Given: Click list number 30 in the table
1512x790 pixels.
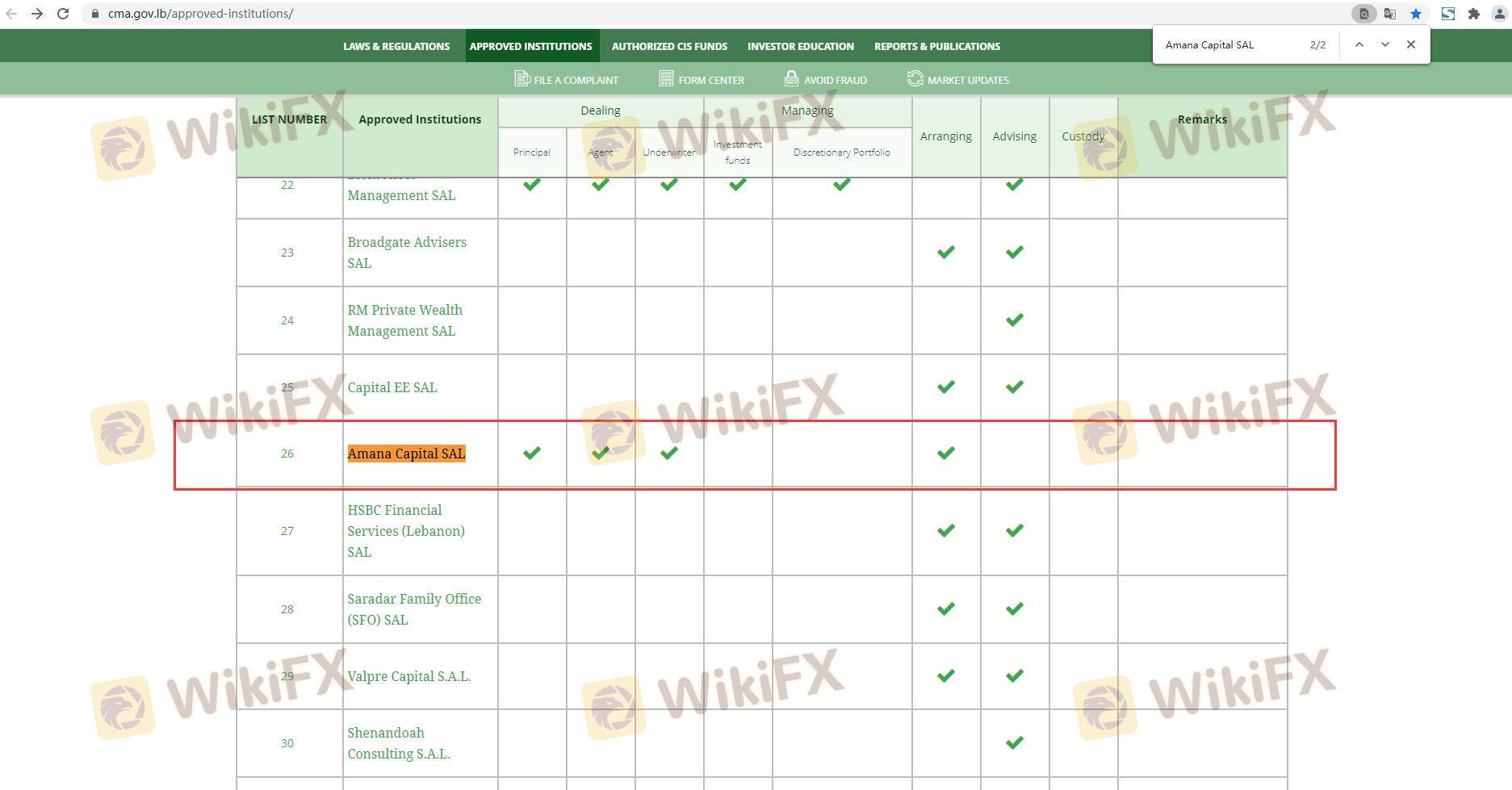Looking at the screenshot, I should tap(287, 743).
